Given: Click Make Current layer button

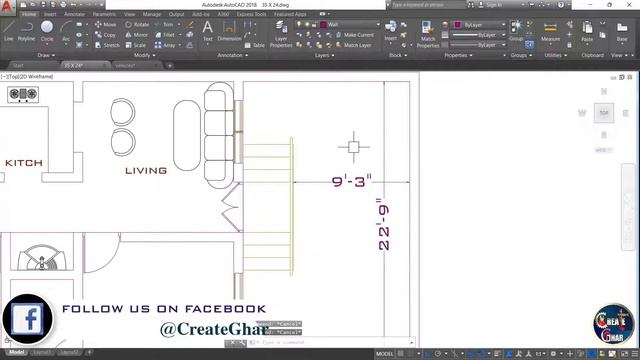Looking at the screenshot, I should click(355, 35).
